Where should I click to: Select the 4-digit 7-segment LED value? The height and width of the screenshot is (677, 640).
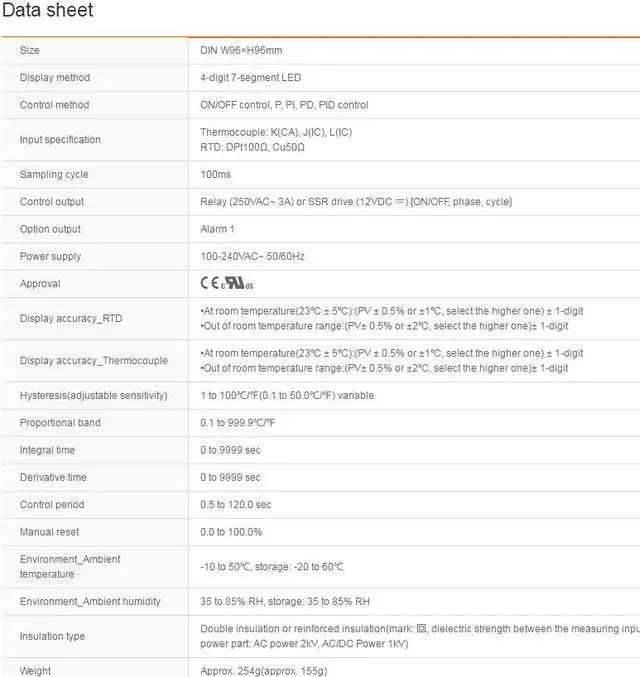point(250,78)
